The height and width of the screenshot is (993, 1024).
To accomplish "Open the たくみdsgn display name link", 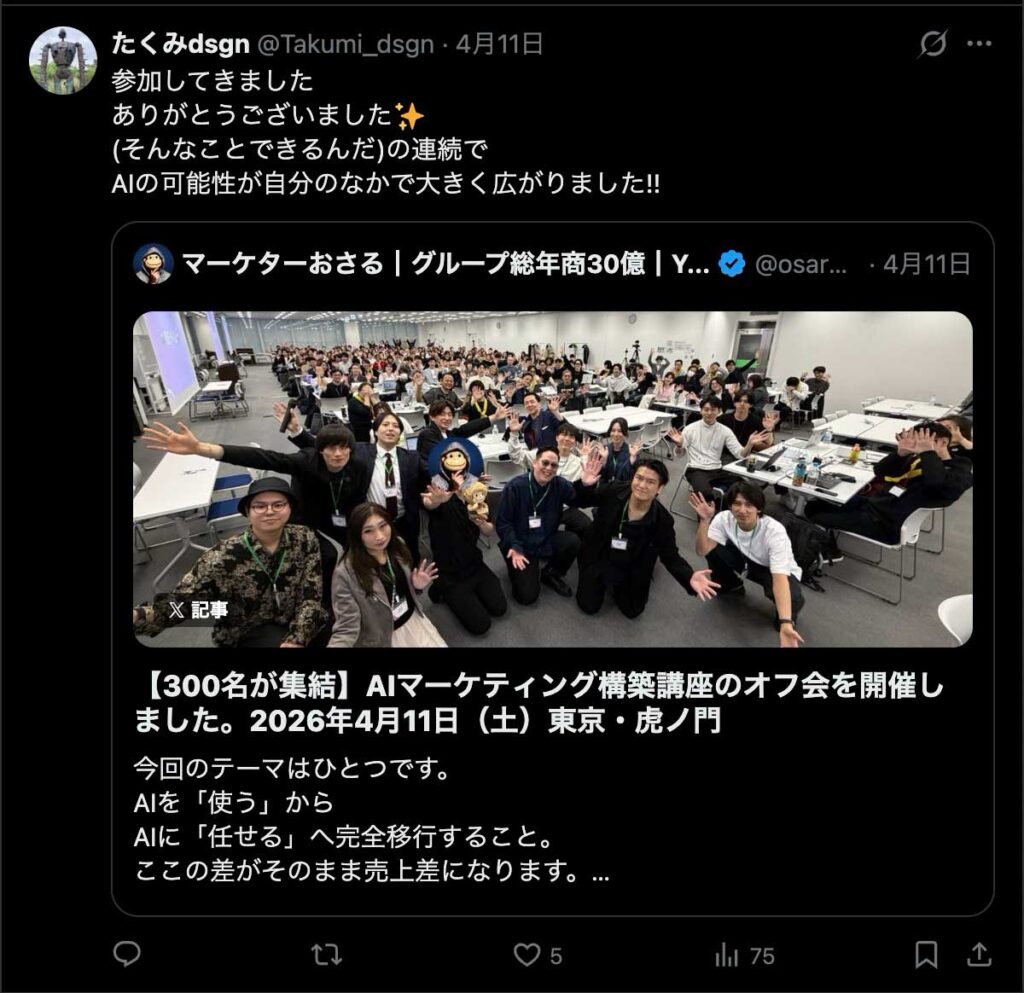I will pyautogui.click(x=180, y=44).
